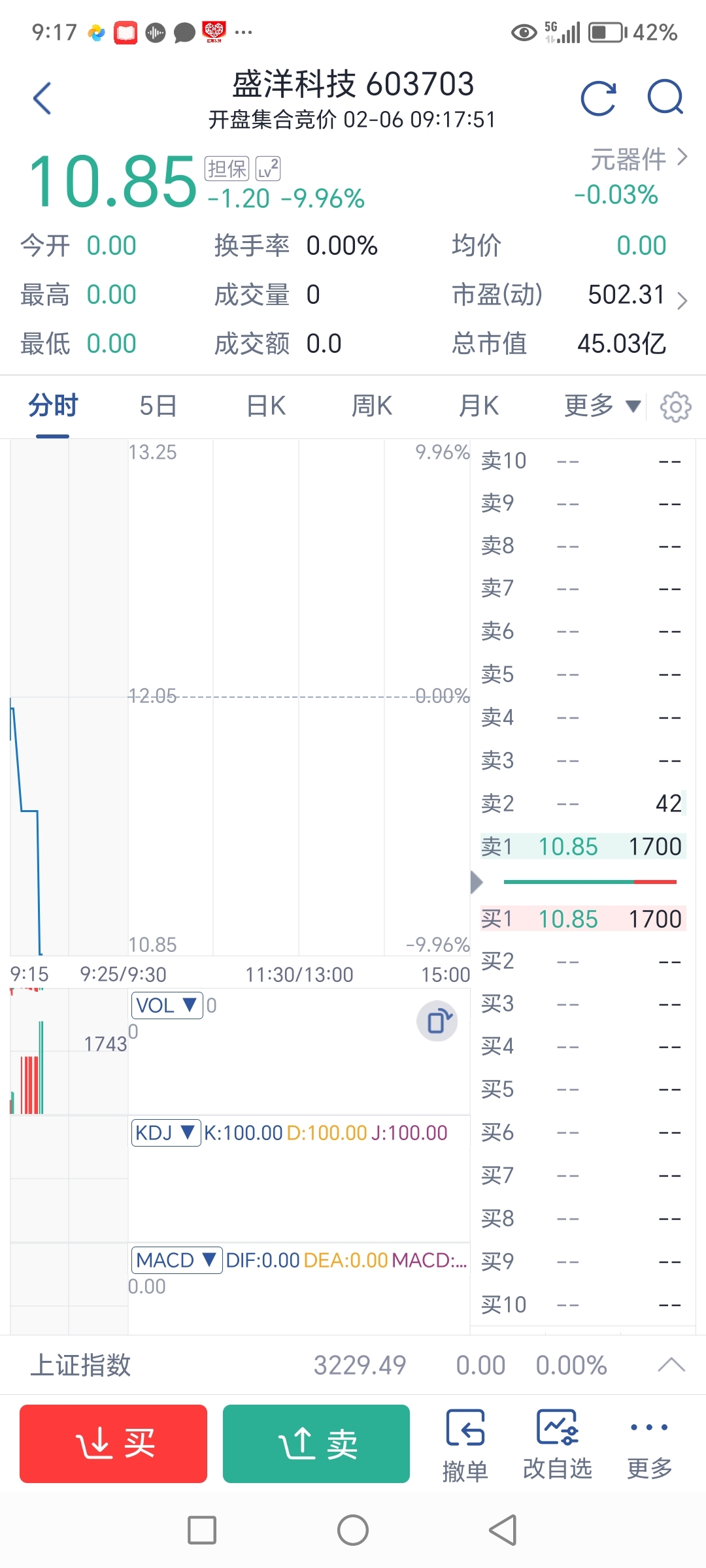Rotate chart to landscape view
The image size is (706, 1568).
pos(437,1021)
